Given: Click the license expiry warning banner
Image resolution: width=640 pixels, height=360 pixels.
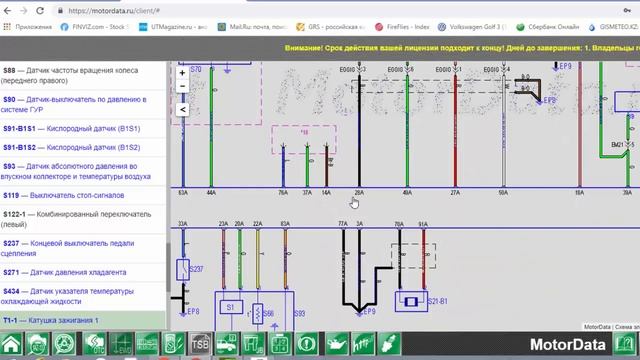Looking at the screenshot, I should (x=462, y=48).
